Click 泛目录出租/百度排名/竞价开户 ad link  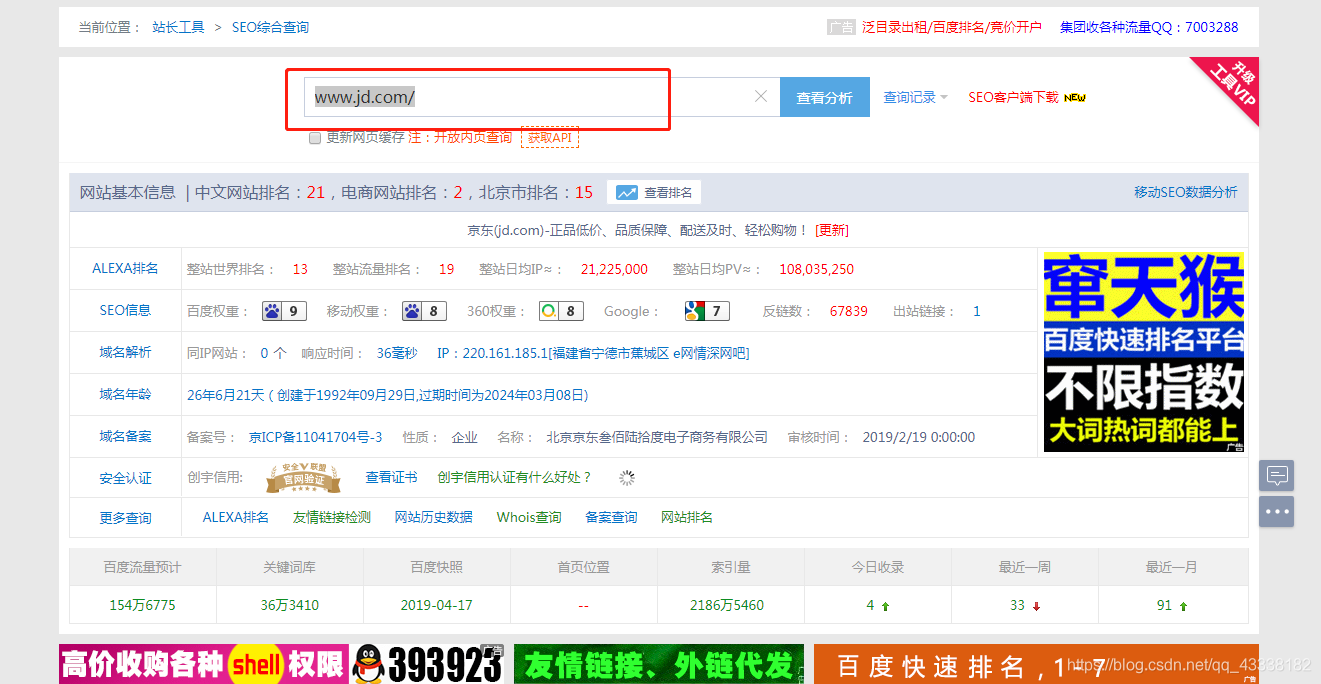pyautogui.click(x=952, y=27)
